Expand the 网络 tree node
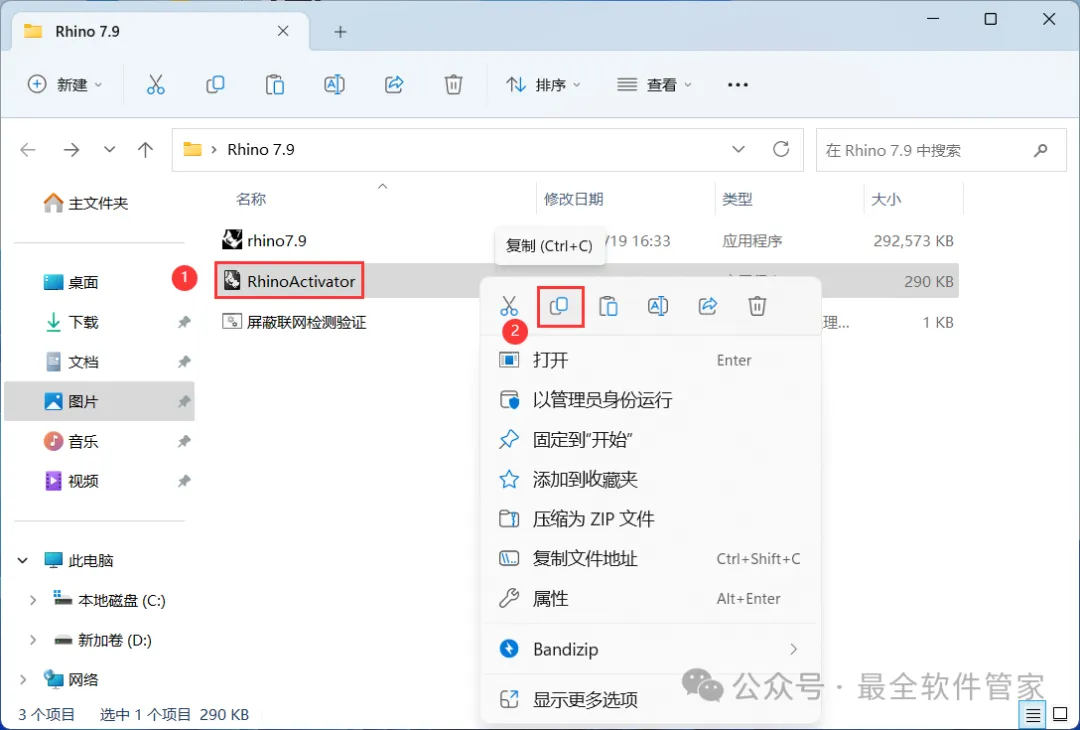Screen dimensions: 1080x730 click(x=23, y=680)
